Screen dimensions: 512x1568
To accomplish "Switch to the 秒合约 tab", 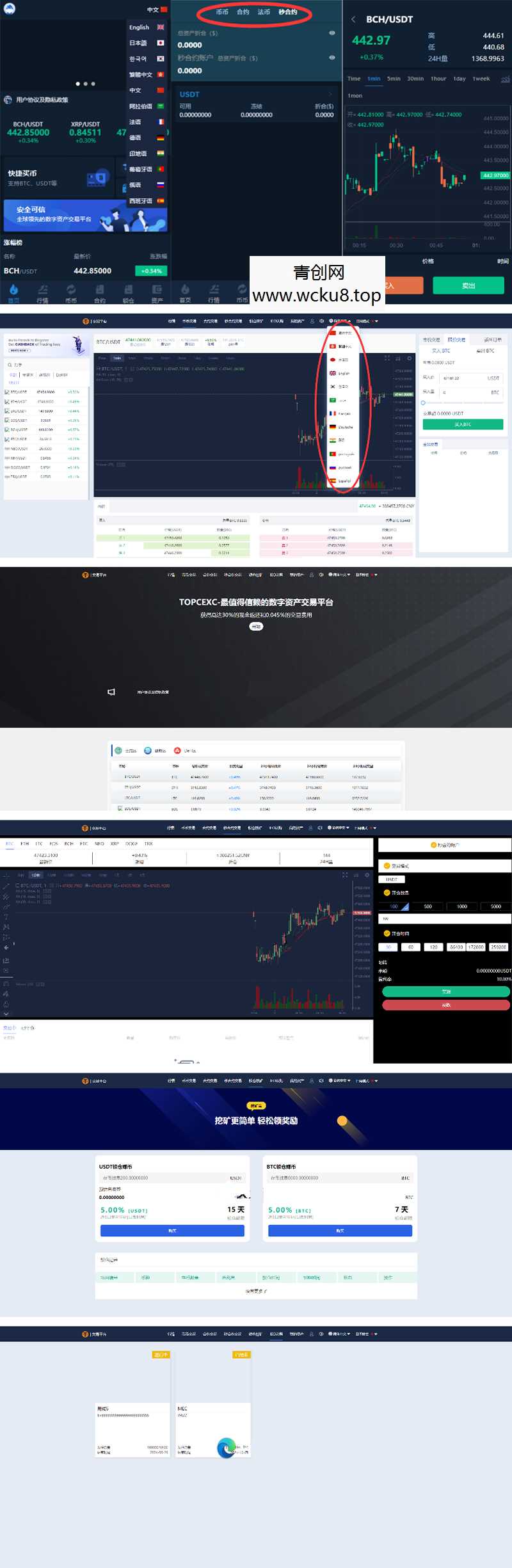I will [287, 12].
